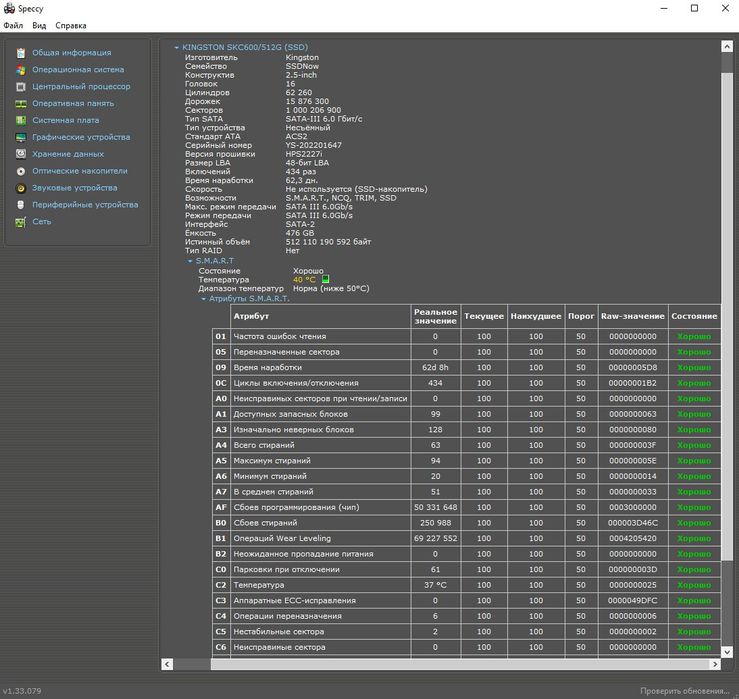
Task: Maximize the Speccy window
Action: click(x=694, y=8)
